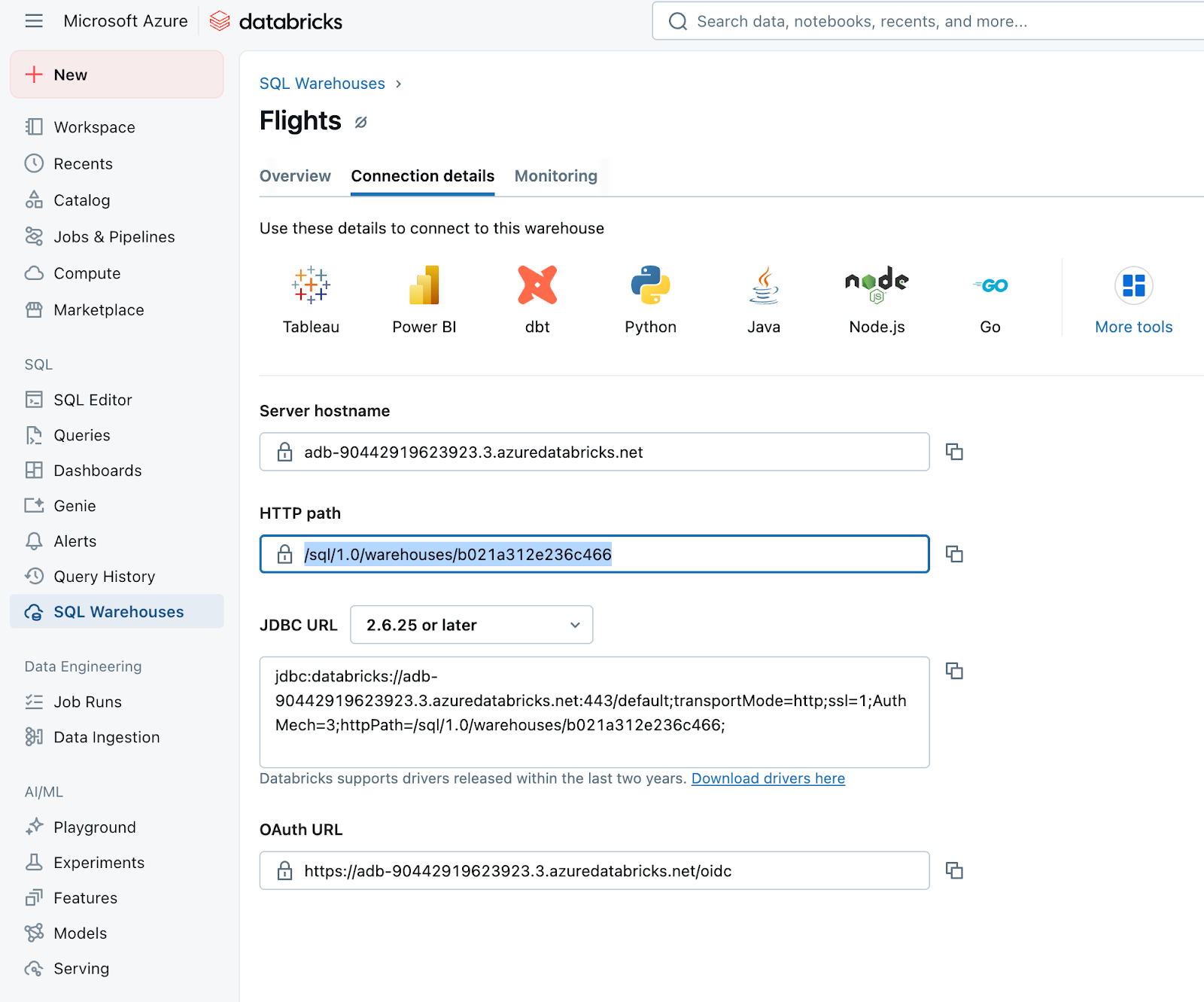Navigate to Catalog in sidebar

point(81,200)
